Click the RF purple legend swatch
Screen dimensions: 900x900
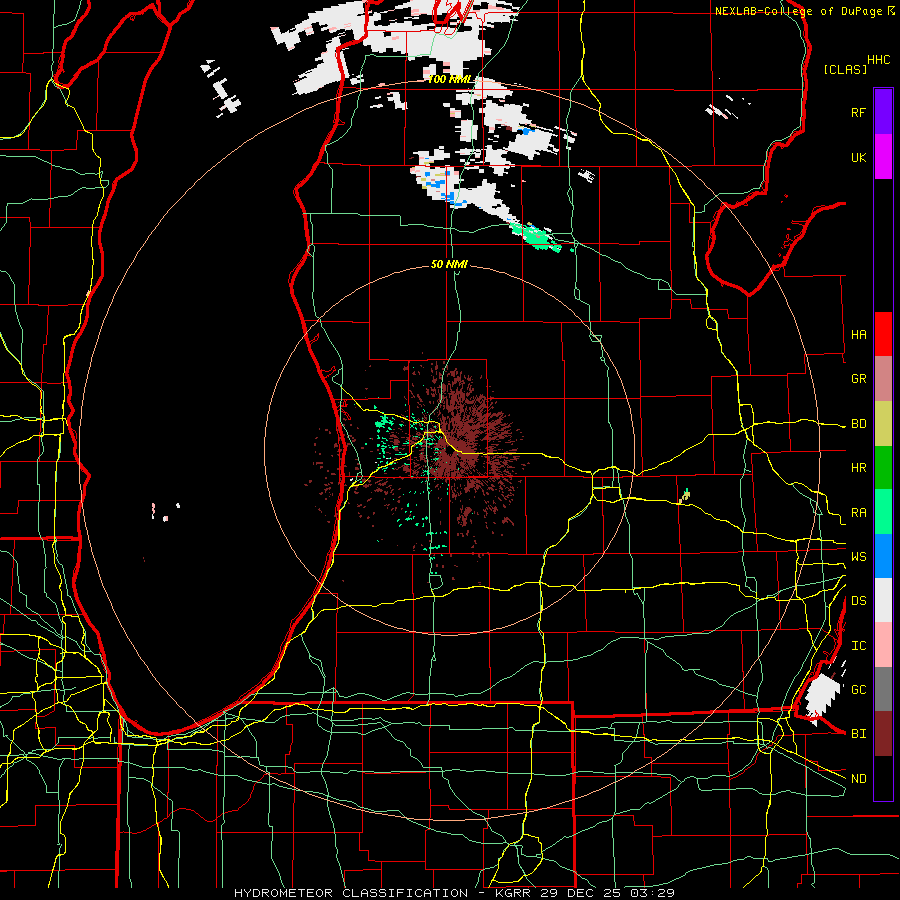[x=883, y=112]
